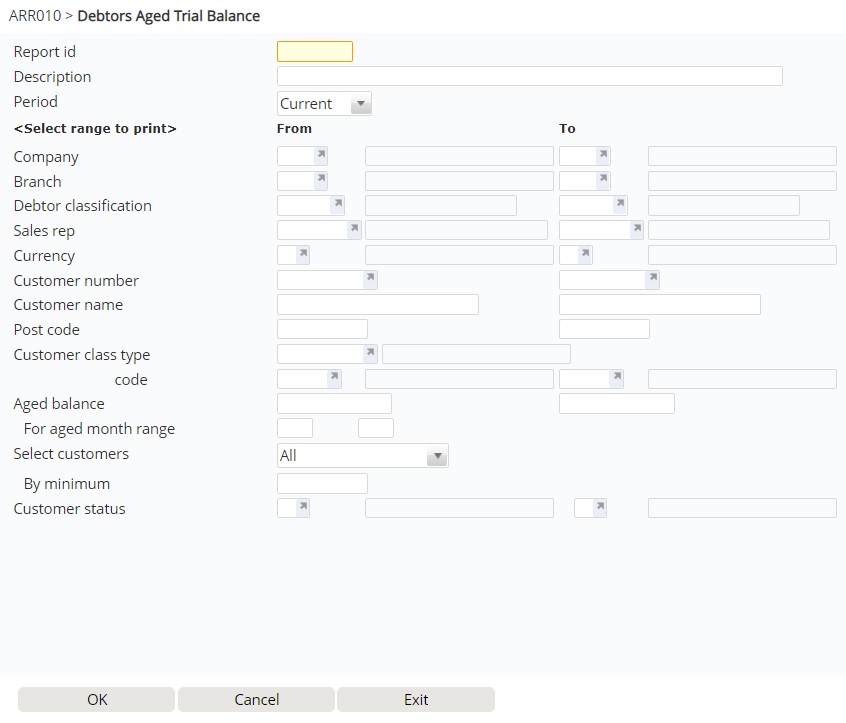The width and height of the screenshot is (846, 723).
Task: Click into the Description text field
Action: pyautogui.click(x=529, y=77)
